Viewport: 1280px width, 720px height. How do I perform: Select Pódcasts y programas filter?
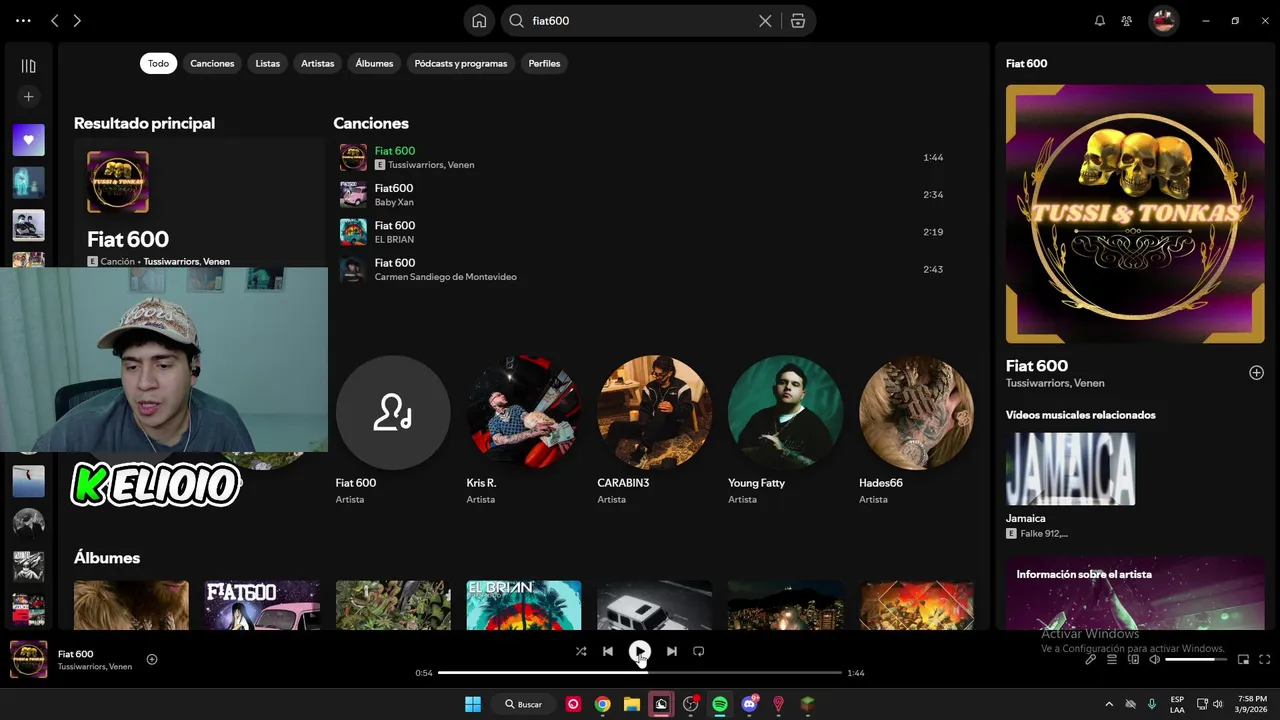[461, 63]
